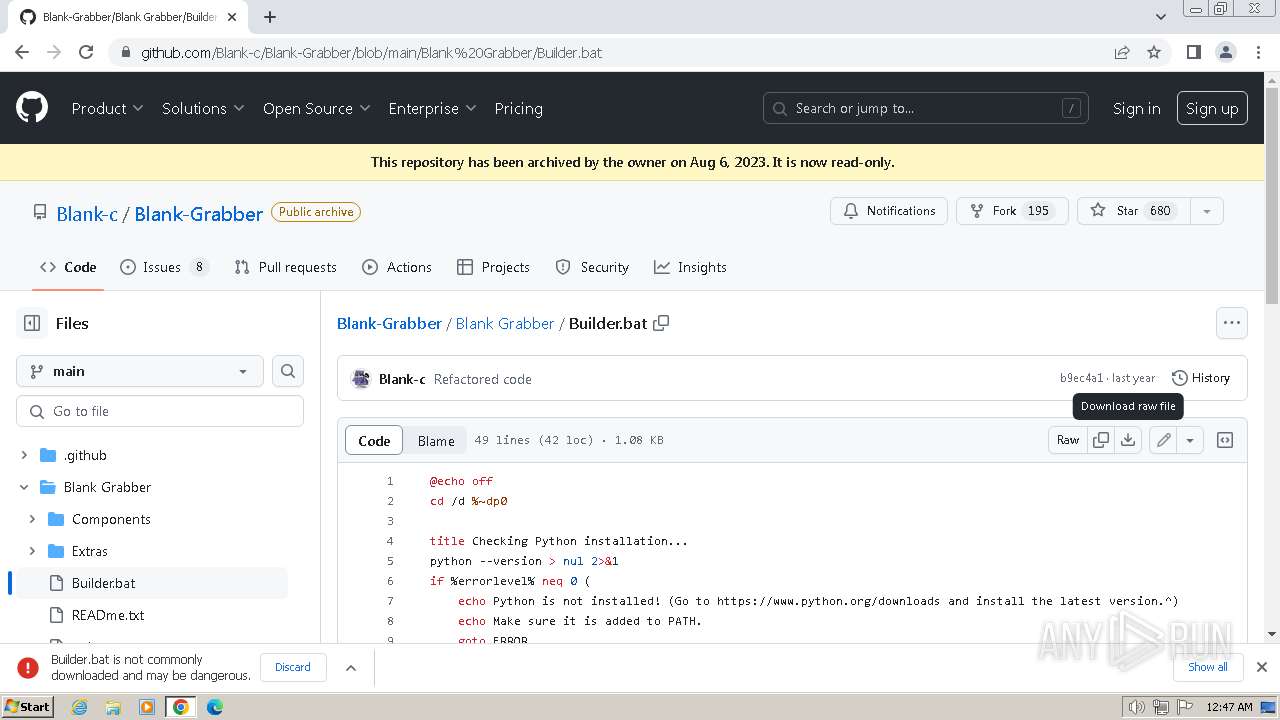Viewport: 1280px width, 720px height.
Task: Open the GitHub homepage logo
Action: 32,108
